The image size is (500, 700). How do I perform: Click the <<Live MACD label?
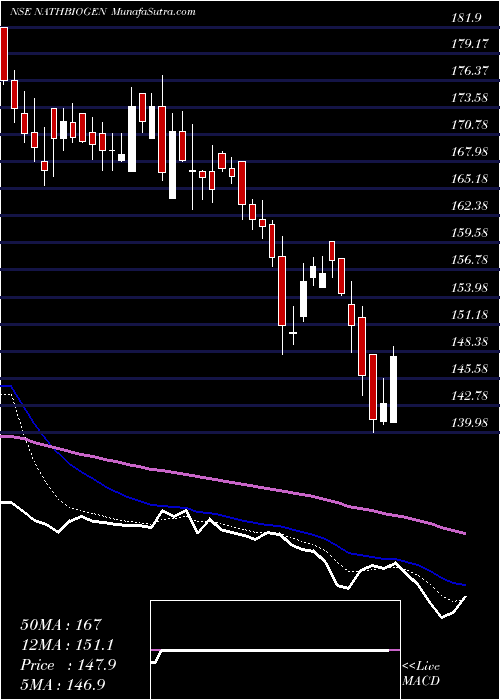click(421, 673)
